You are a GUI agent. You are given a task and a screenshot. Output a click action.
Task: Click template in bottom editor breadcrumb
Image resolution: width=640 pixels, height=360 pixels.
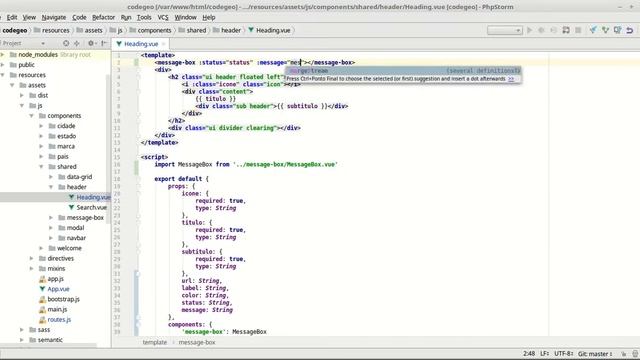pos(155,342)
